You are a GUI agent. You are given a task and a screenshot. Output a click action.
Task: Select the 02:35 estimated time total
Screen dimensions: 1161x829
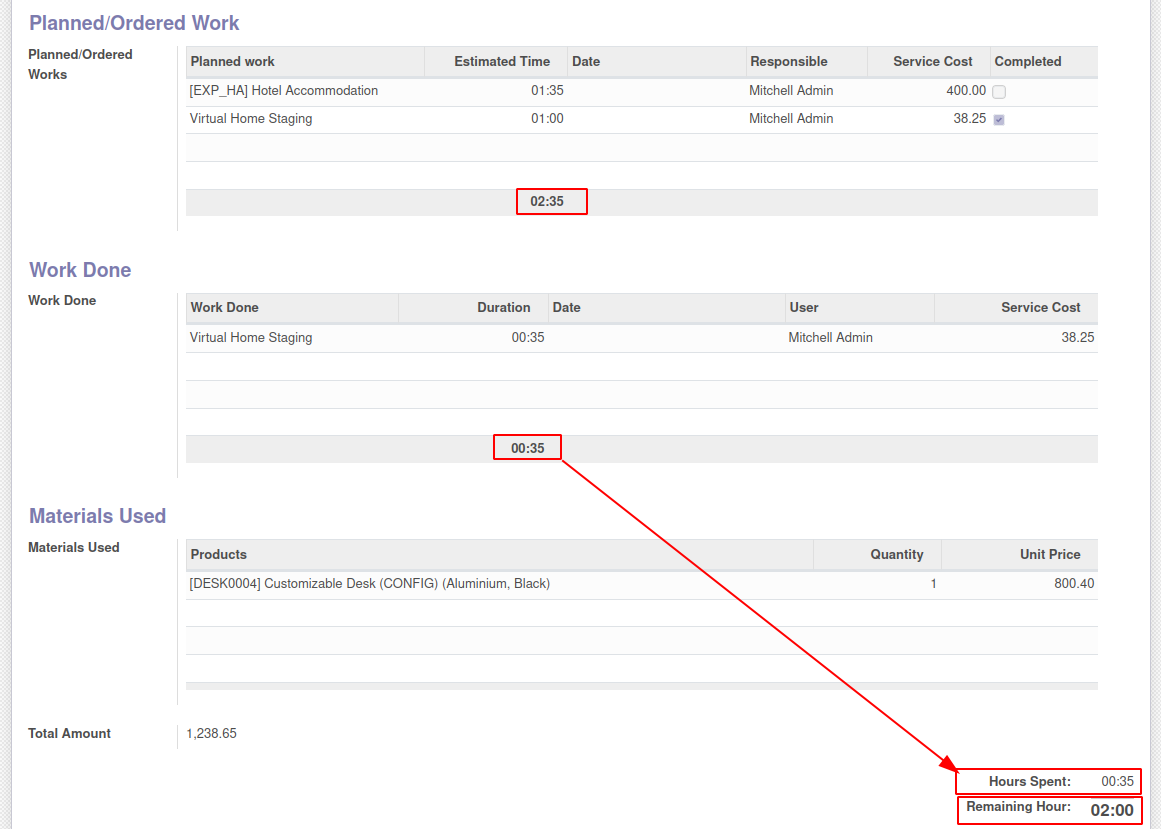546,201
